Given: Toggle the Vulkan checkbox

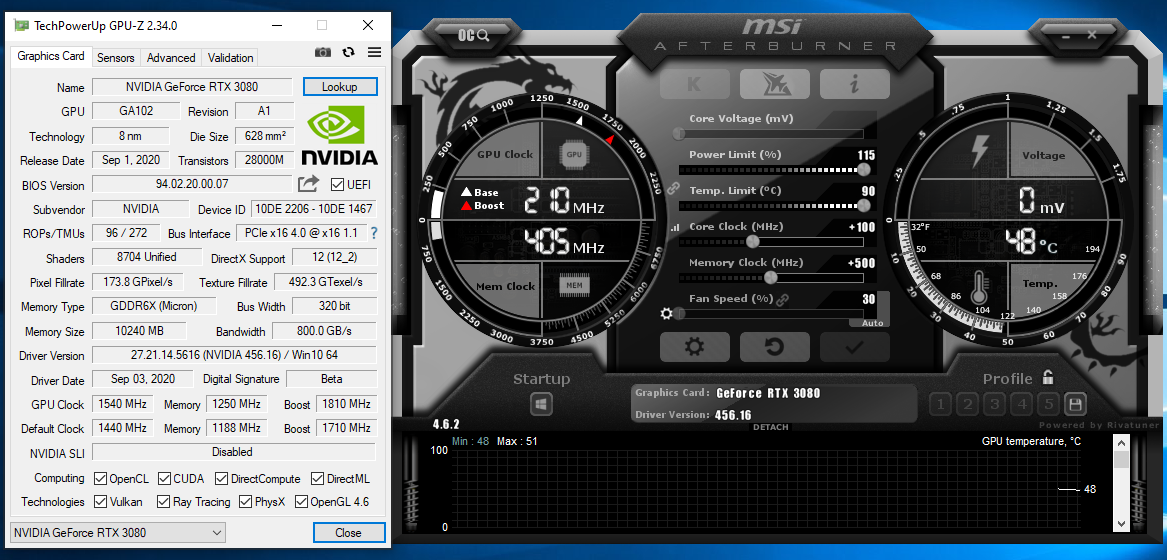Looking at the screenshot, I should tap(100, 501).
